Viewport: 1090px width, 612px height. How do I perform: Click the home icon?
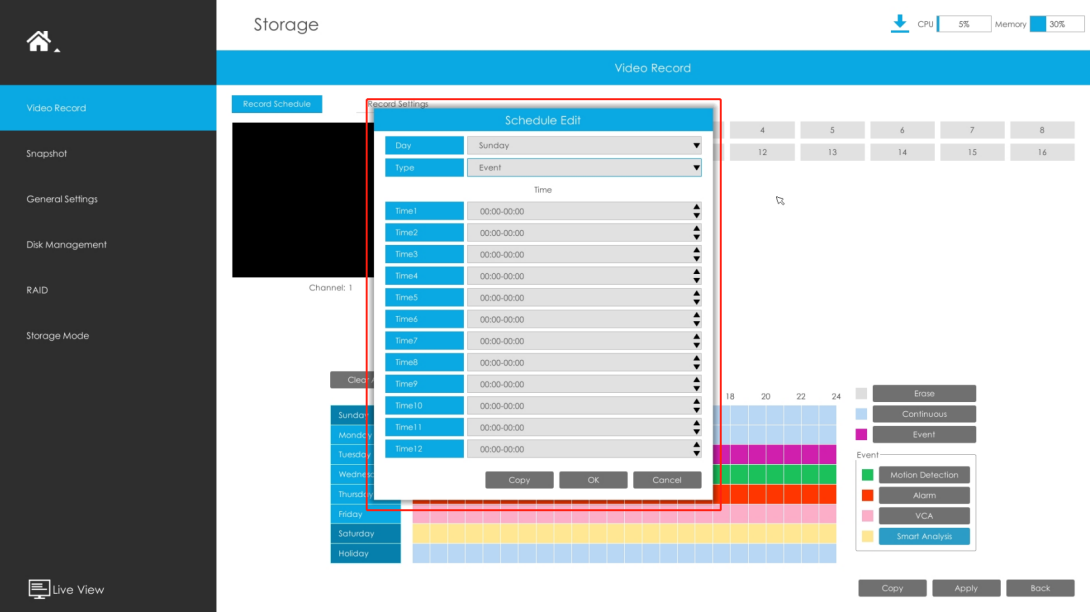click(x=39, y=42)
